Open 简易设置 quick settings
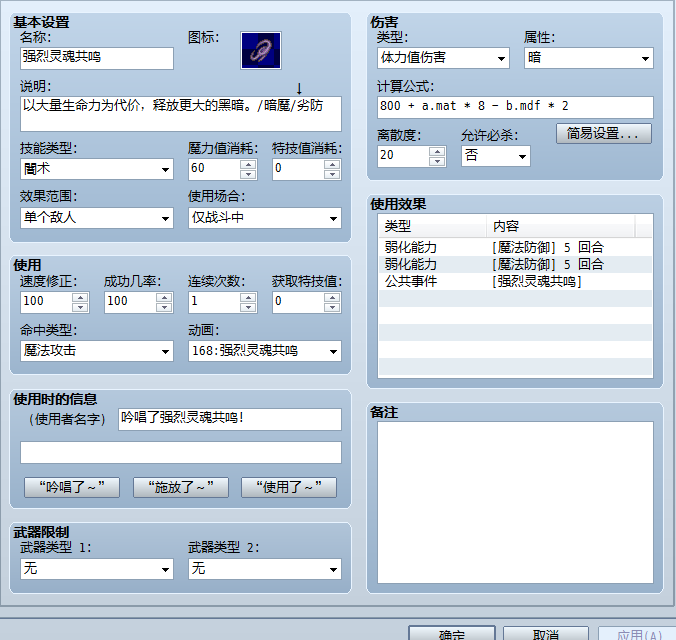This screenshot has height=640, width=676. (x=604, y=134)
